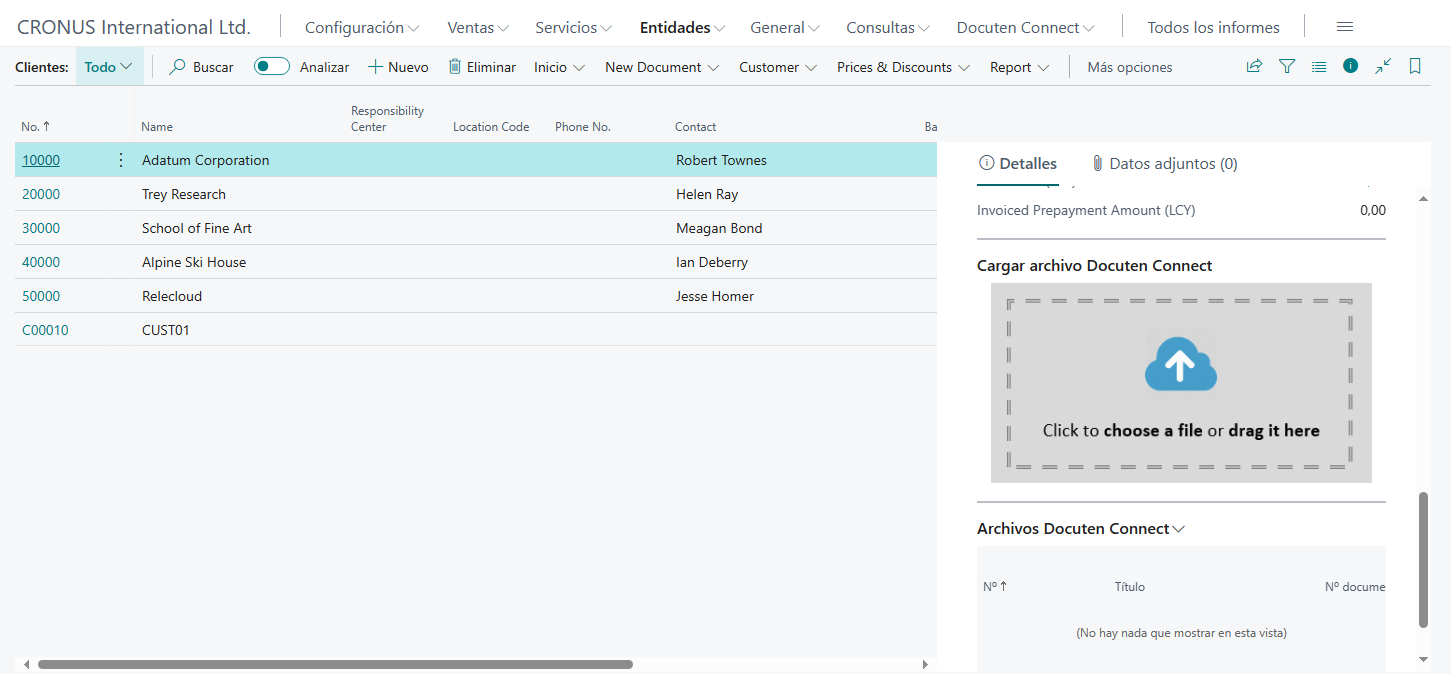
Task: Switch to Datos adjuntos tab
Action: 1164,163
